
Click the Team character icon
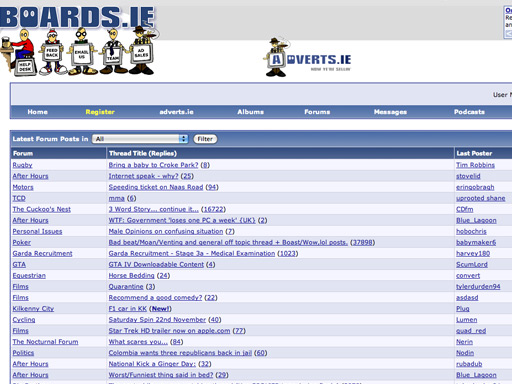(x=113, y=52)
